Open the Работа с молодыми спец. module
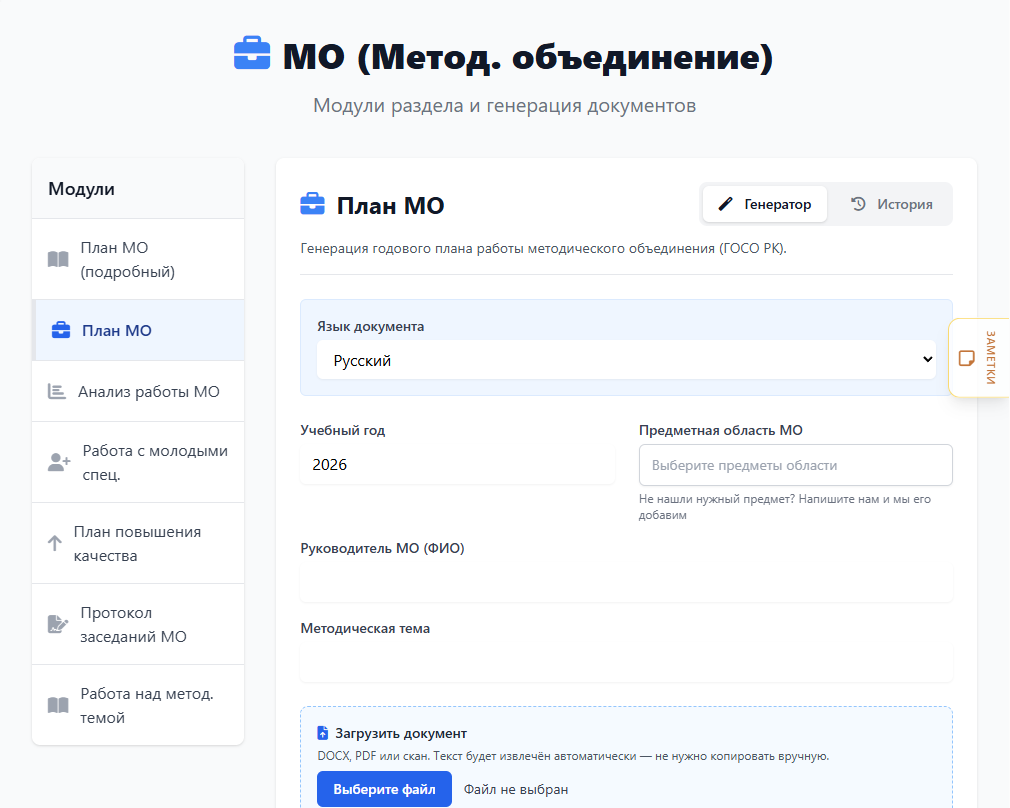1010x808 pixels. click(138, 462)
